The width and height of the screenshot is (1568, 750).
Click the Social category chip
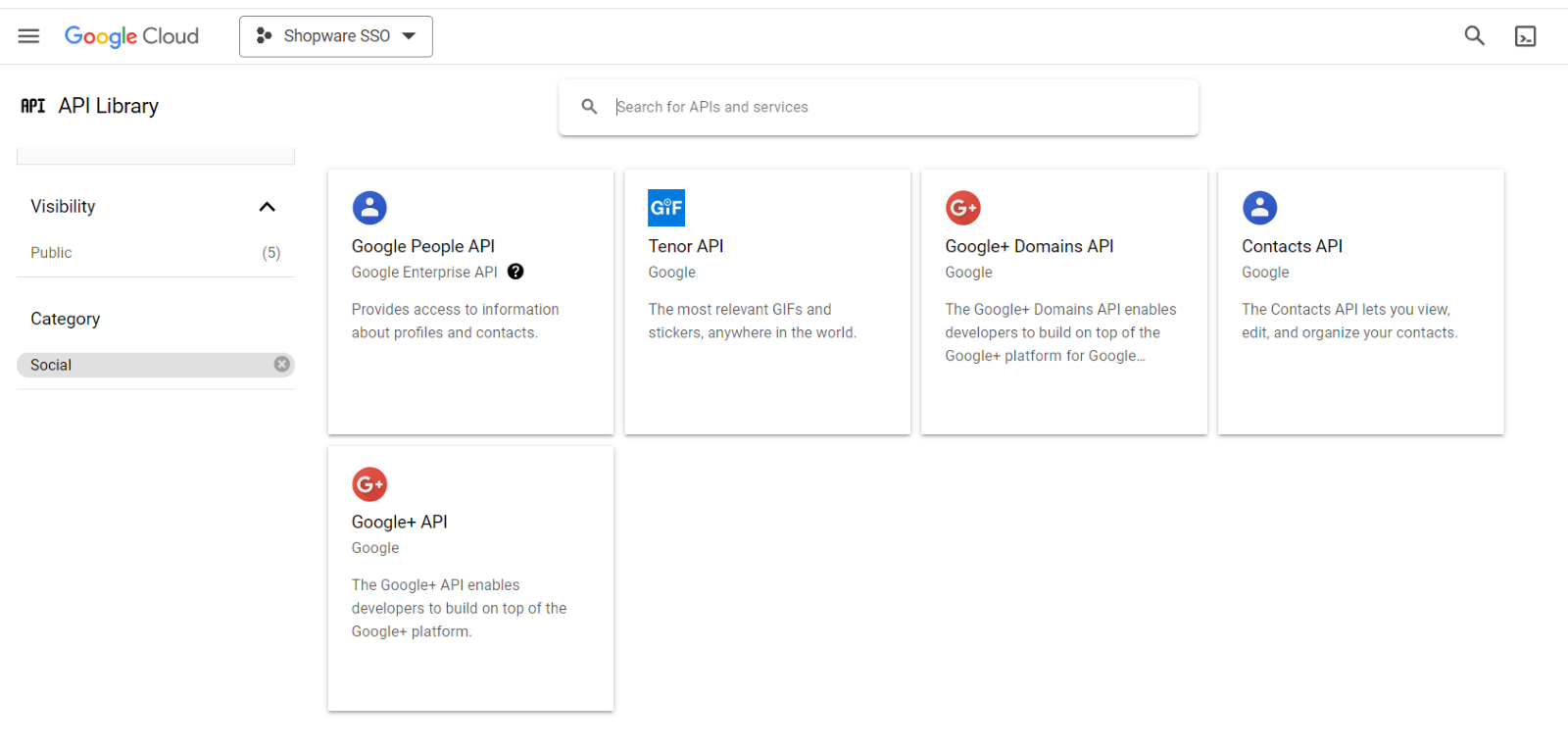[156, 365]
